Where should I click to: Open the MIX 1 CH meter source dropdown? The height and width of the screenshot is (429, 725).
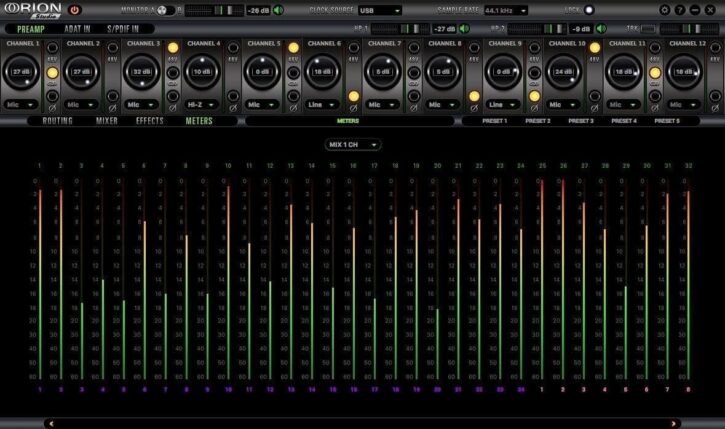pos(353,145)
